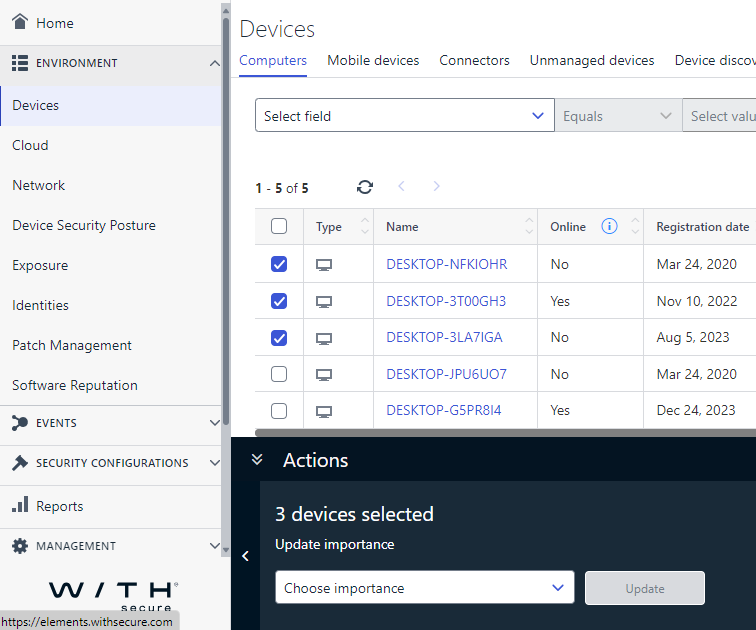This screenshot has width=756, height=630.
Task: Click the WithSecure logo
Action: coord(114,596)
